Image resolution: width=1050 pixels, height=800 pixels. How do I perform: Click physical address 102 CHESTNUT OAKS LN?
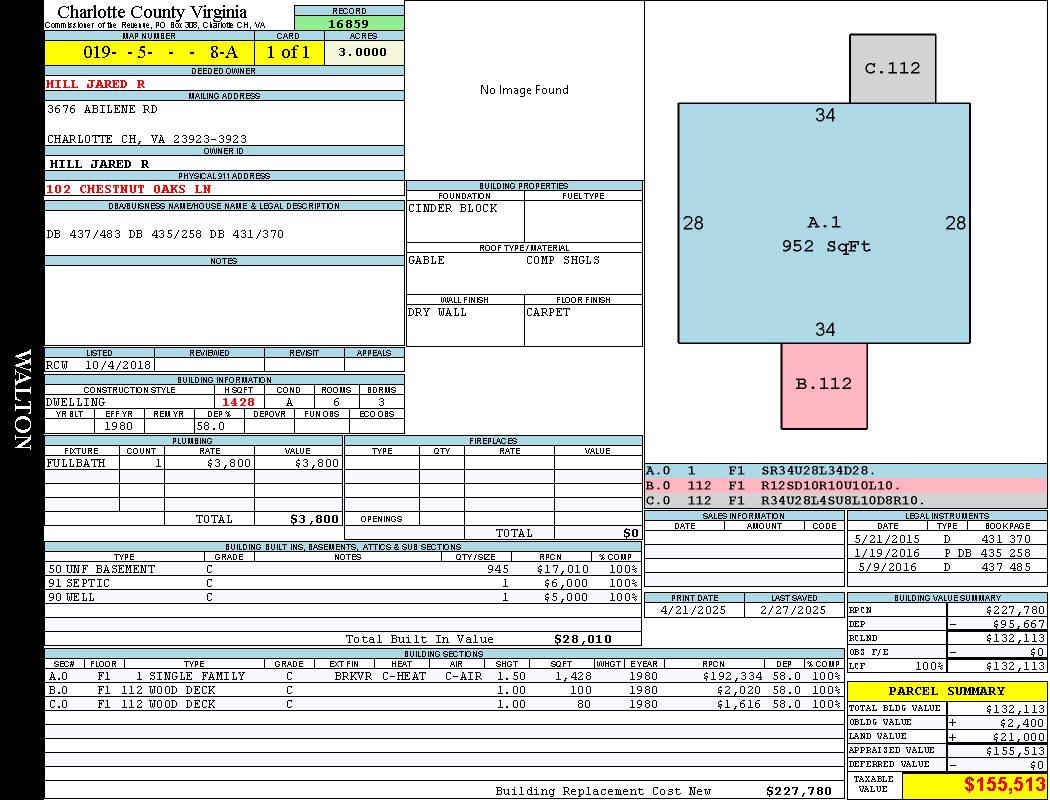click(x=129, y=189)
